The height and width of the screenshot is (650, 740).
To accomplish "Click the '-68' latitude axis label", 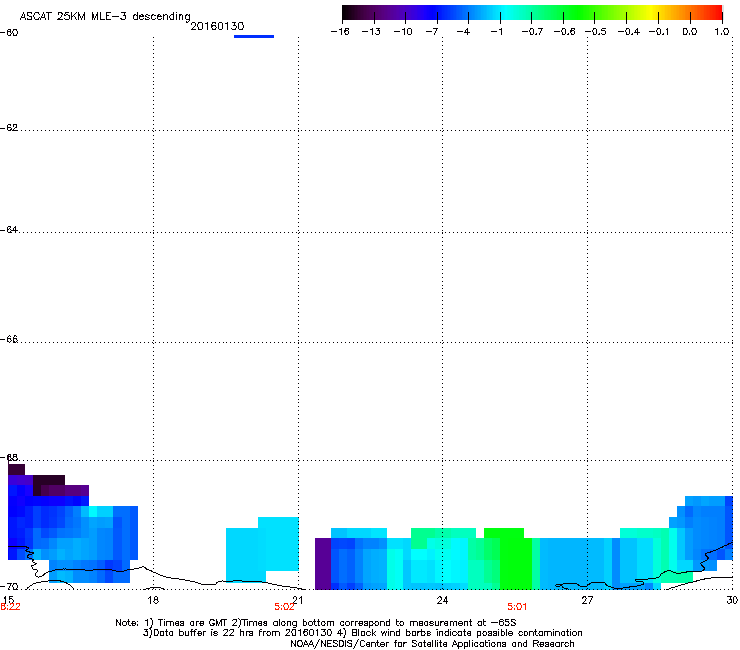I will tap(9, 457).
